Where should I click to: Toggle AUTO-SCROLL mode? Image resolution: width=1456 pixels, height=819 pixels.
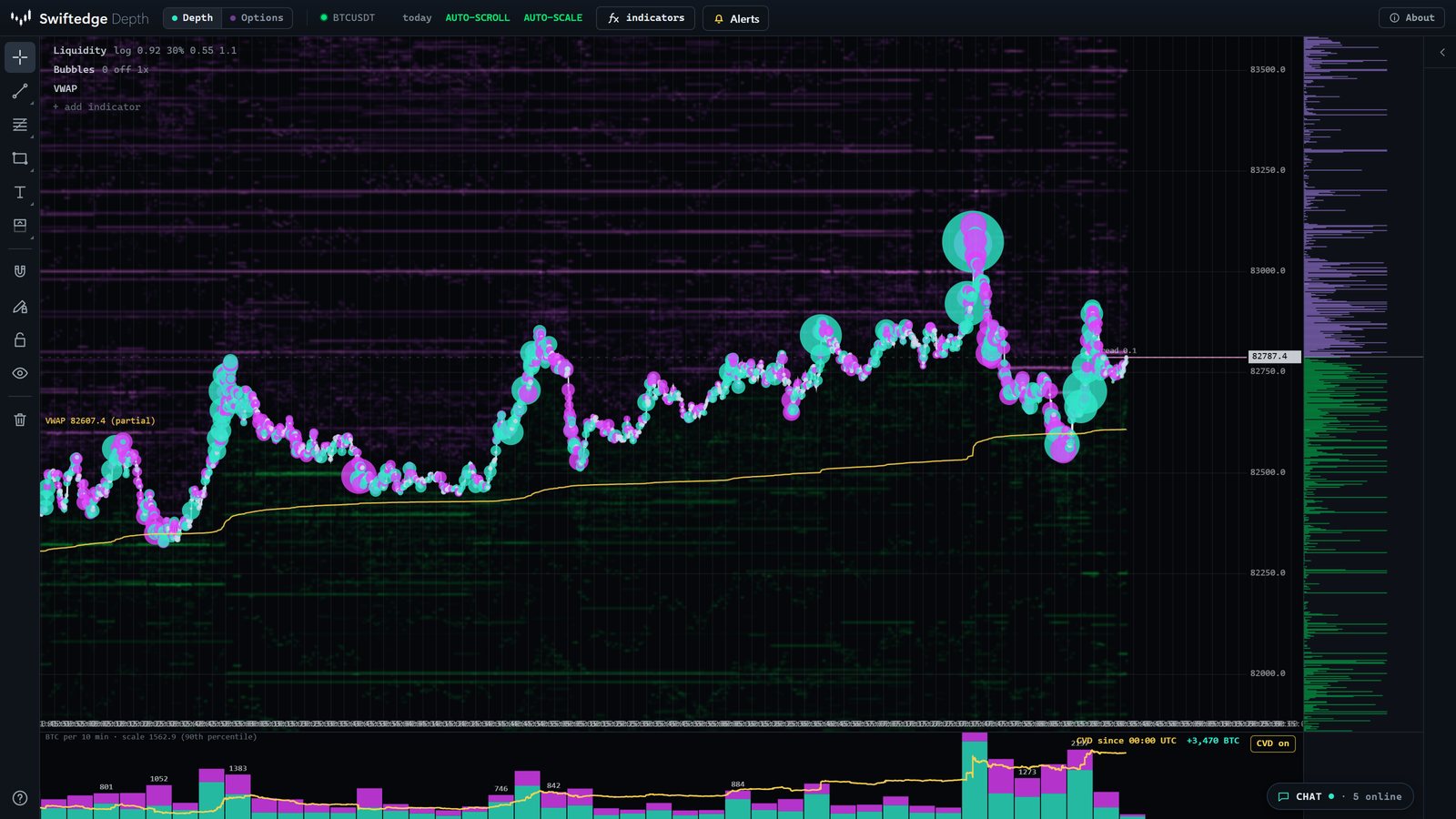pos(477,18)
